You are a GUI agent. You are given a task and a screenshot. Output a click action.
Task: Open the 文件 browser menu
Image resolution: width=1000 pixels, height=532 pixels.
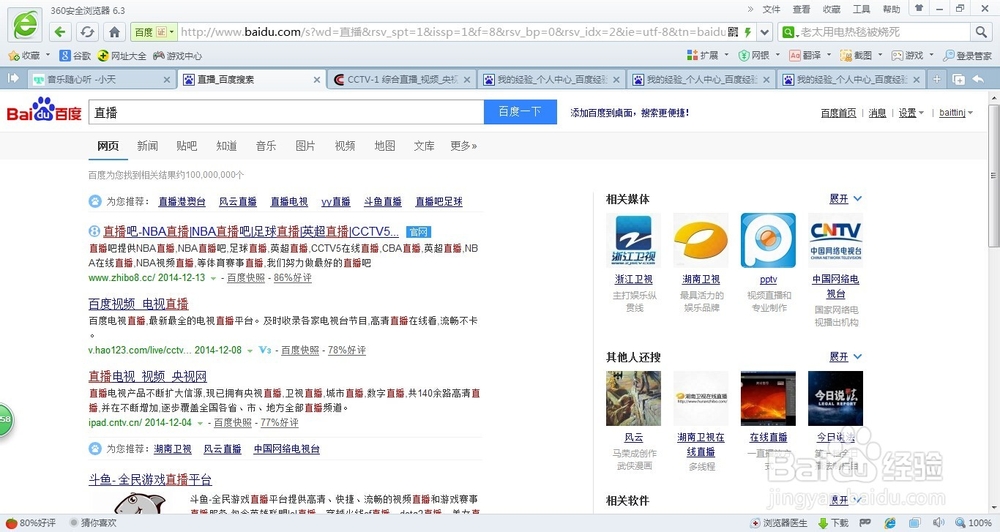771,9
